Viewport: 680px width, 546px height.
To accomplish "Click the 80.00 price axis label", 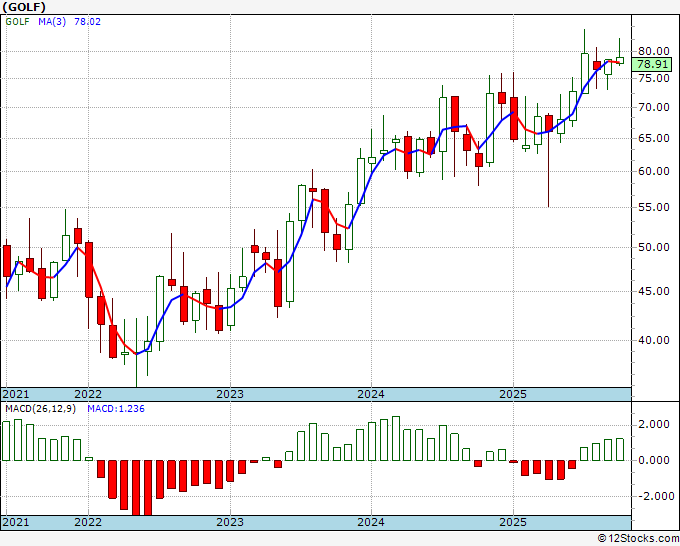I will tap(654, 51).
